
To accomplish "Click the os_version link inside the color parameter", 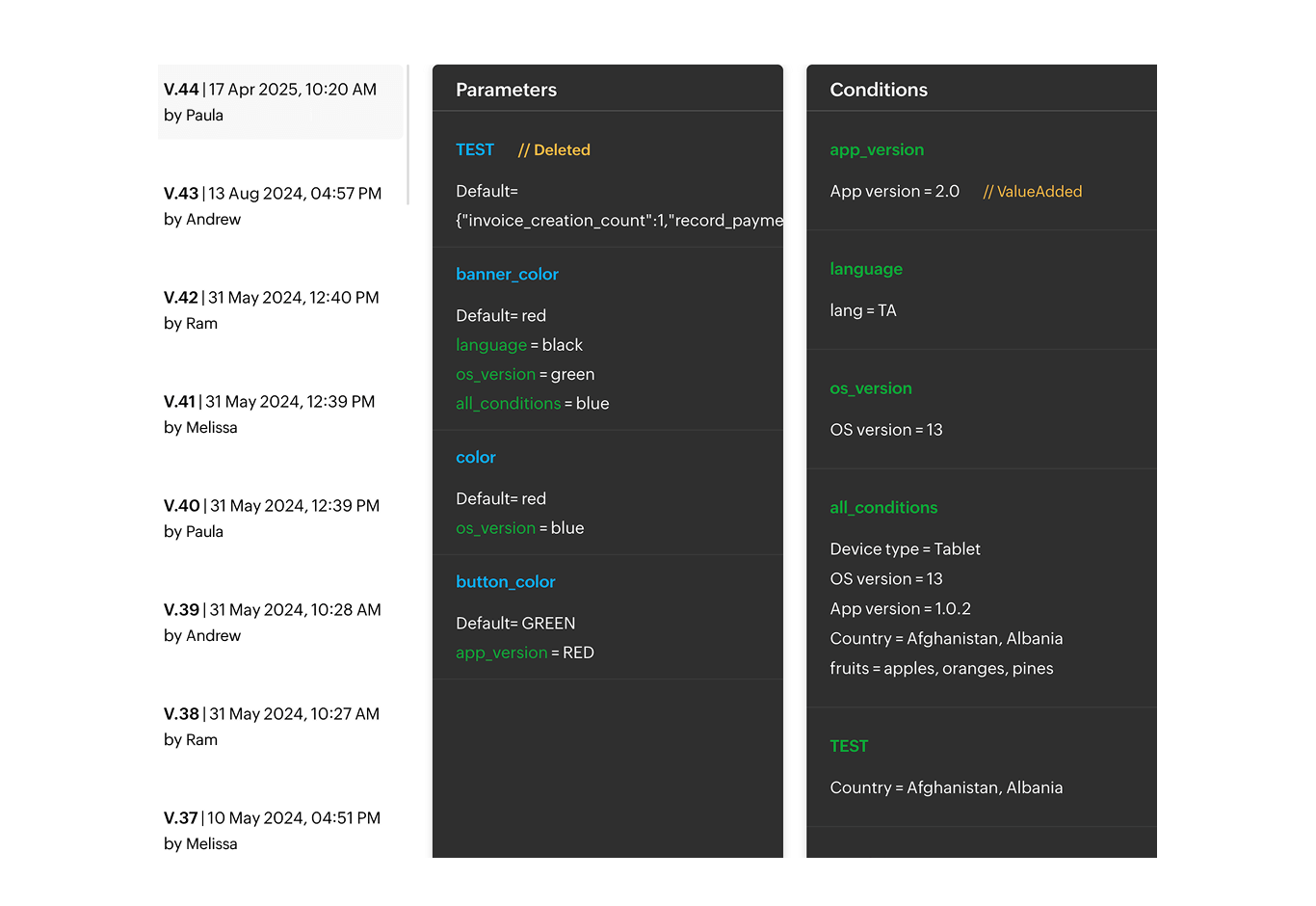I will click(496, 528).
